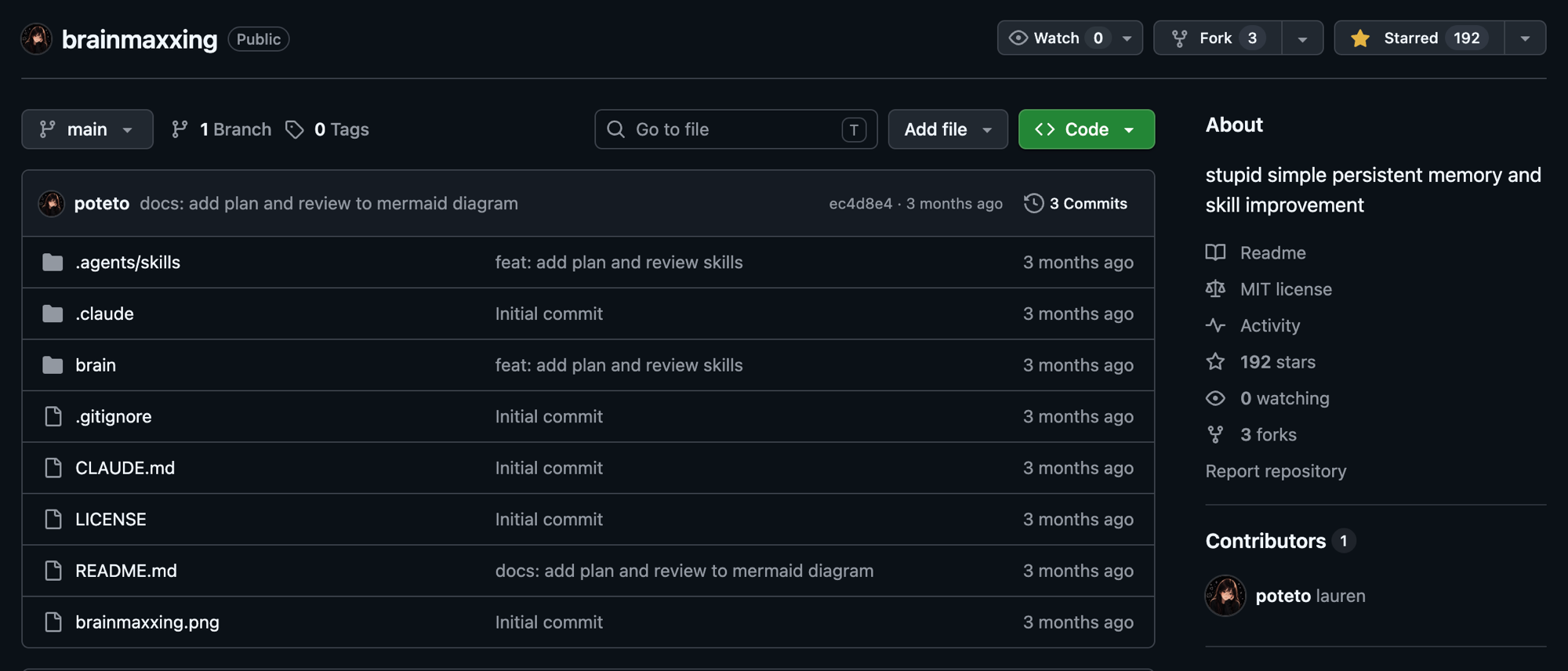Open commit hash ec4d8e4

point(860,204)
